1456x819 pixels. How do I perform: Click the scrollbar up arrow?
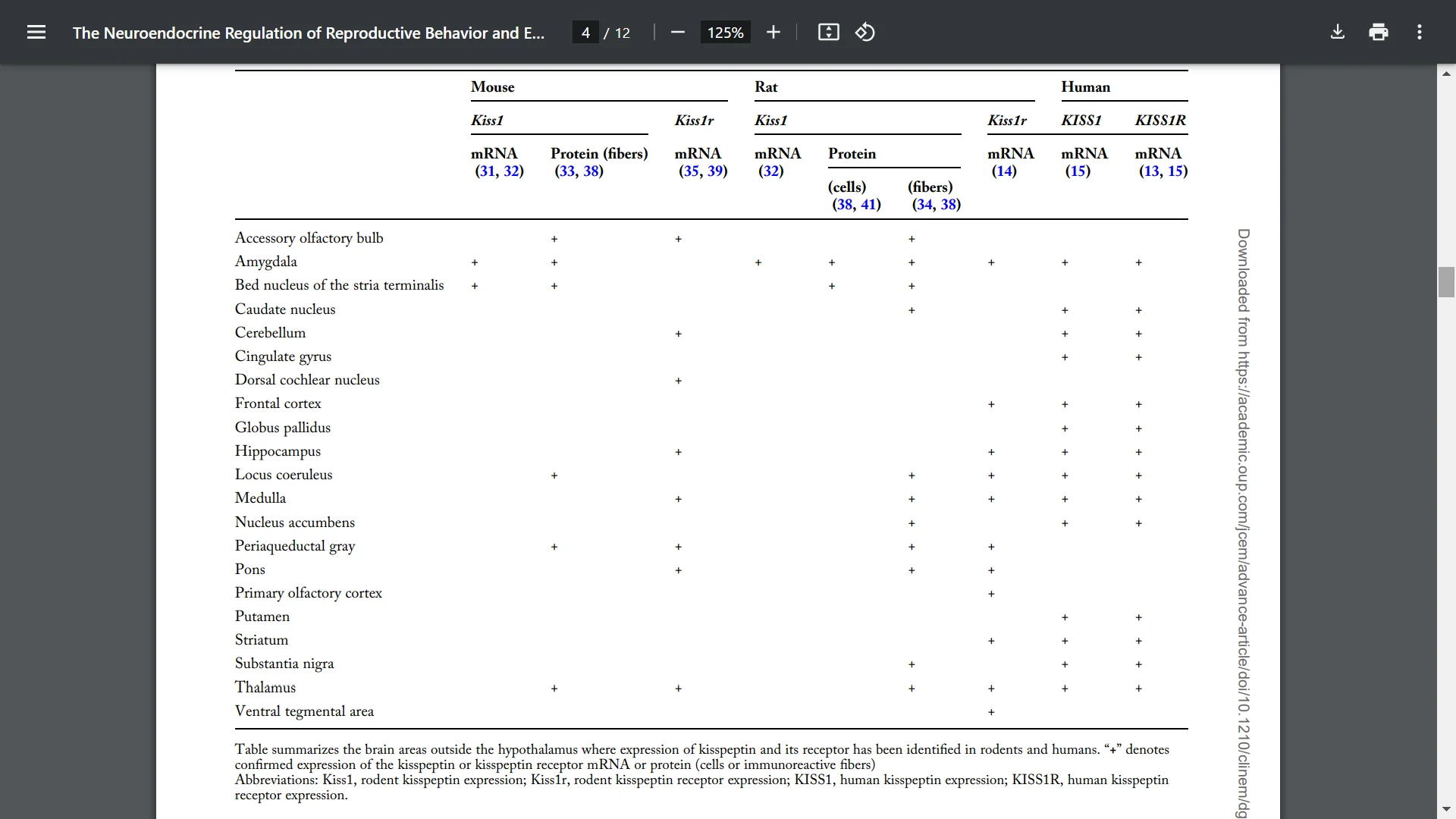(1446, 74)
